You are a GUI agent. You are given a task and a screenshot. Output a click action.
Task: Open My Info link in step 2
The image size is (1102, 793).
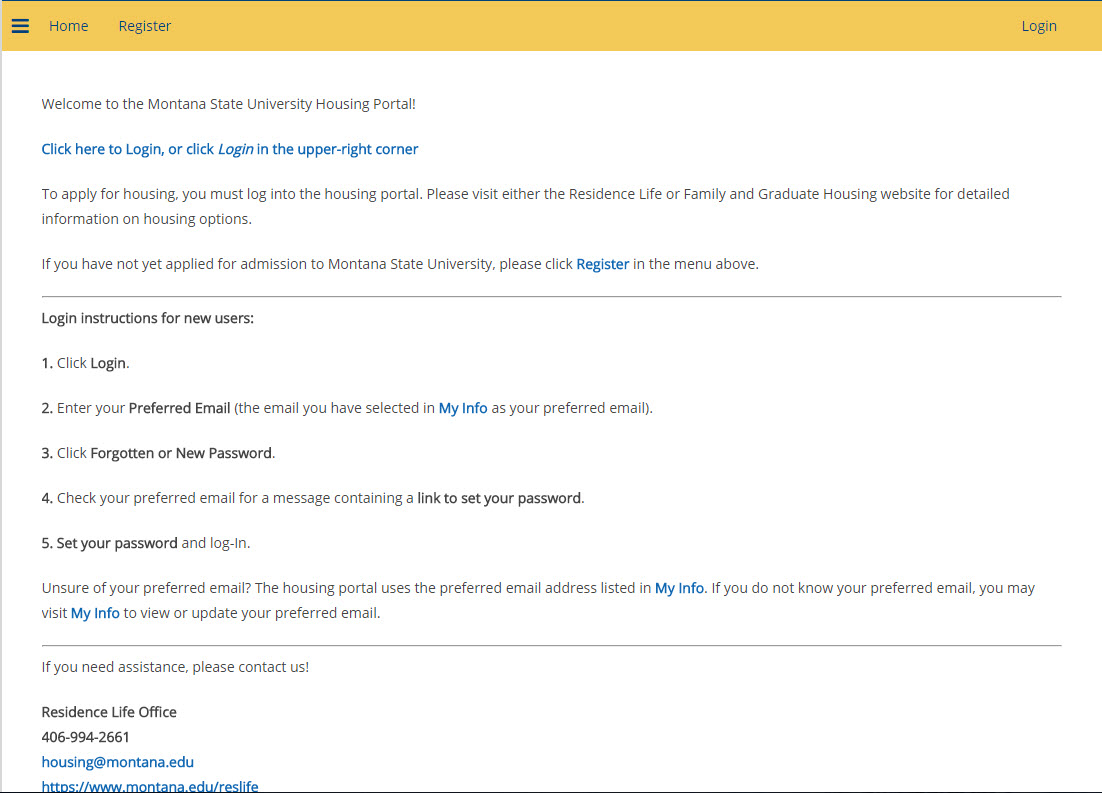(x=462, y=408)
